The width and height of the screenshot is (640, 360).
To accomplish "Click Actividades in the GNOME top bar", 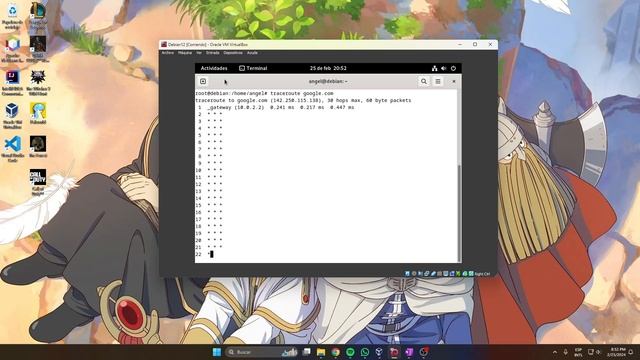I will [x=214, y=68].
